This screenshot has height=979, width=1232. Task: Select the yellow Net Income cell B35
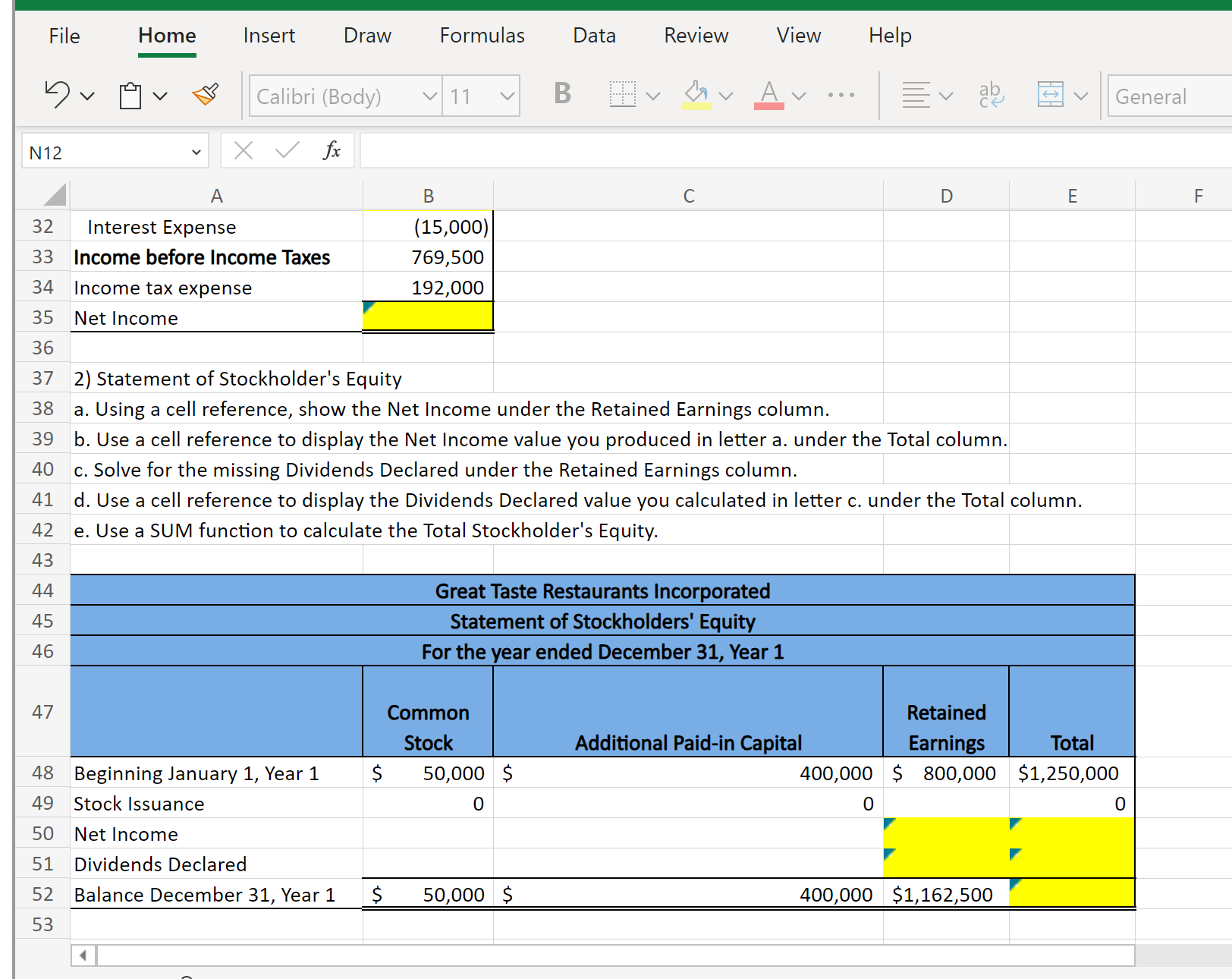click(428, 316)
